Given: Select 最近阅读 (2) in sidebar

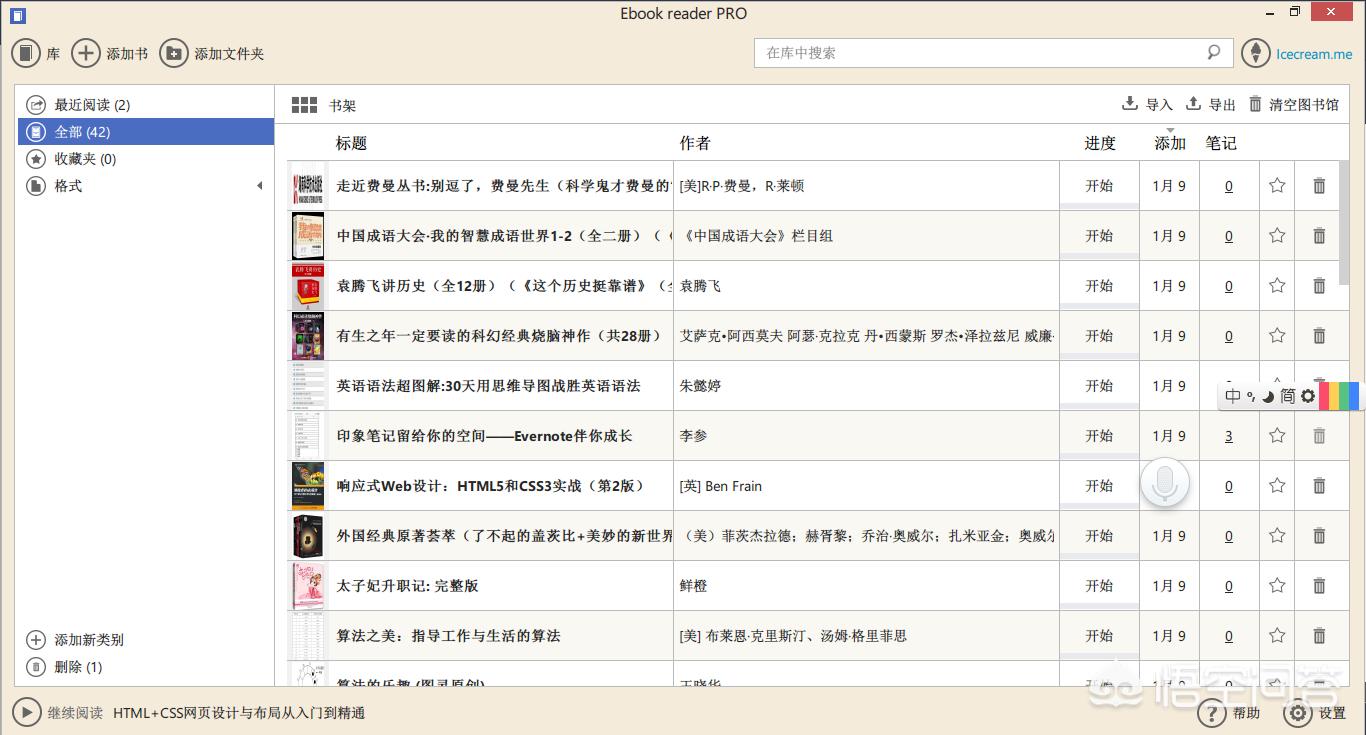Looking at the screenshot, I should tap(92, 105).
